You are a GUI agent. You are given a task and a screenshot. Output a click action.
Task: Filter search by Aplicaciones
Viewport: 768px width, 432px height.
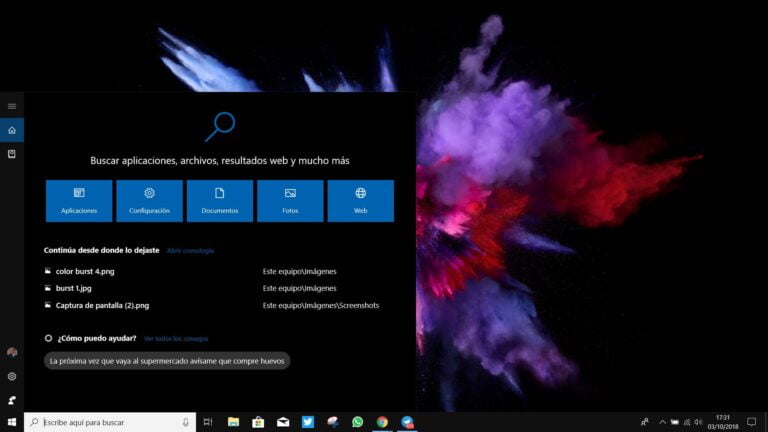[x=79, y=201]
